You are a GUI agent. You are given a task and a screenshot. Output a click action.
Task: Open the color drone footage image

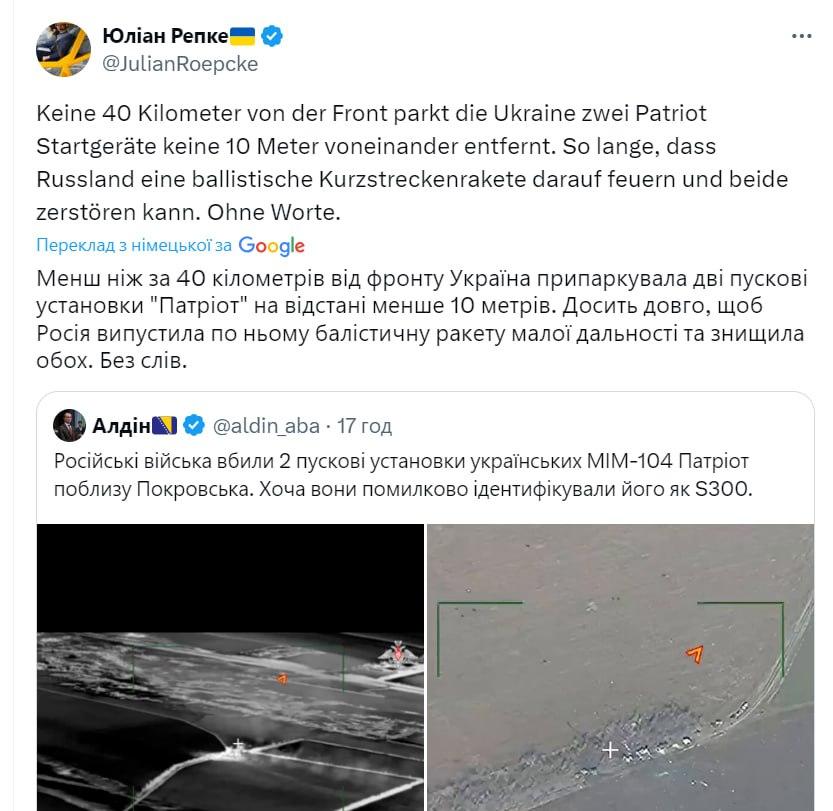pyautogui.click(x=620, y=667)
